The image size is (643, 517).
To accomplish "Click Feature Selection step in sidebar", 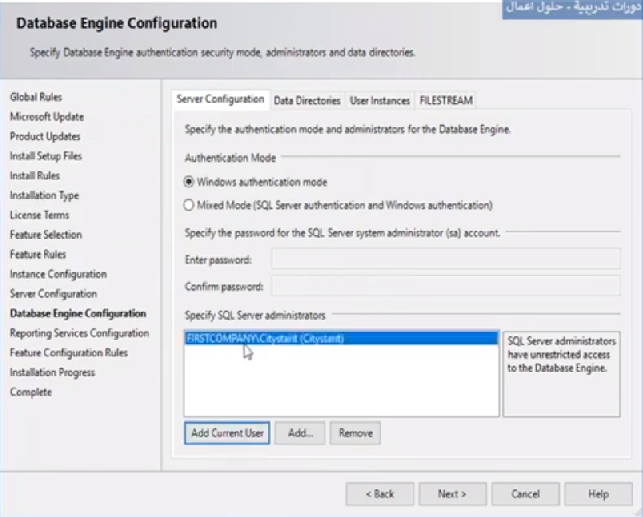I will 46,235.
